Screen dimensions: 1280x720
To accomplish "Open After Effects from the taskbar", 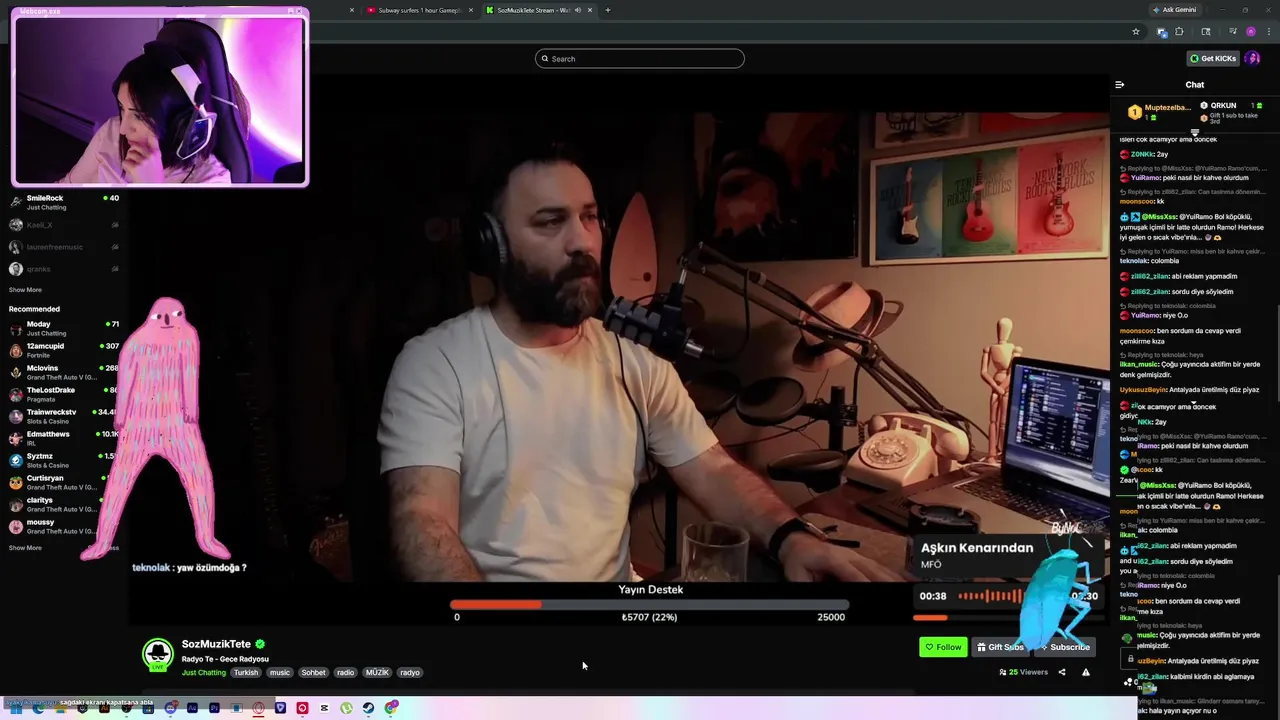I will point(192,708).
